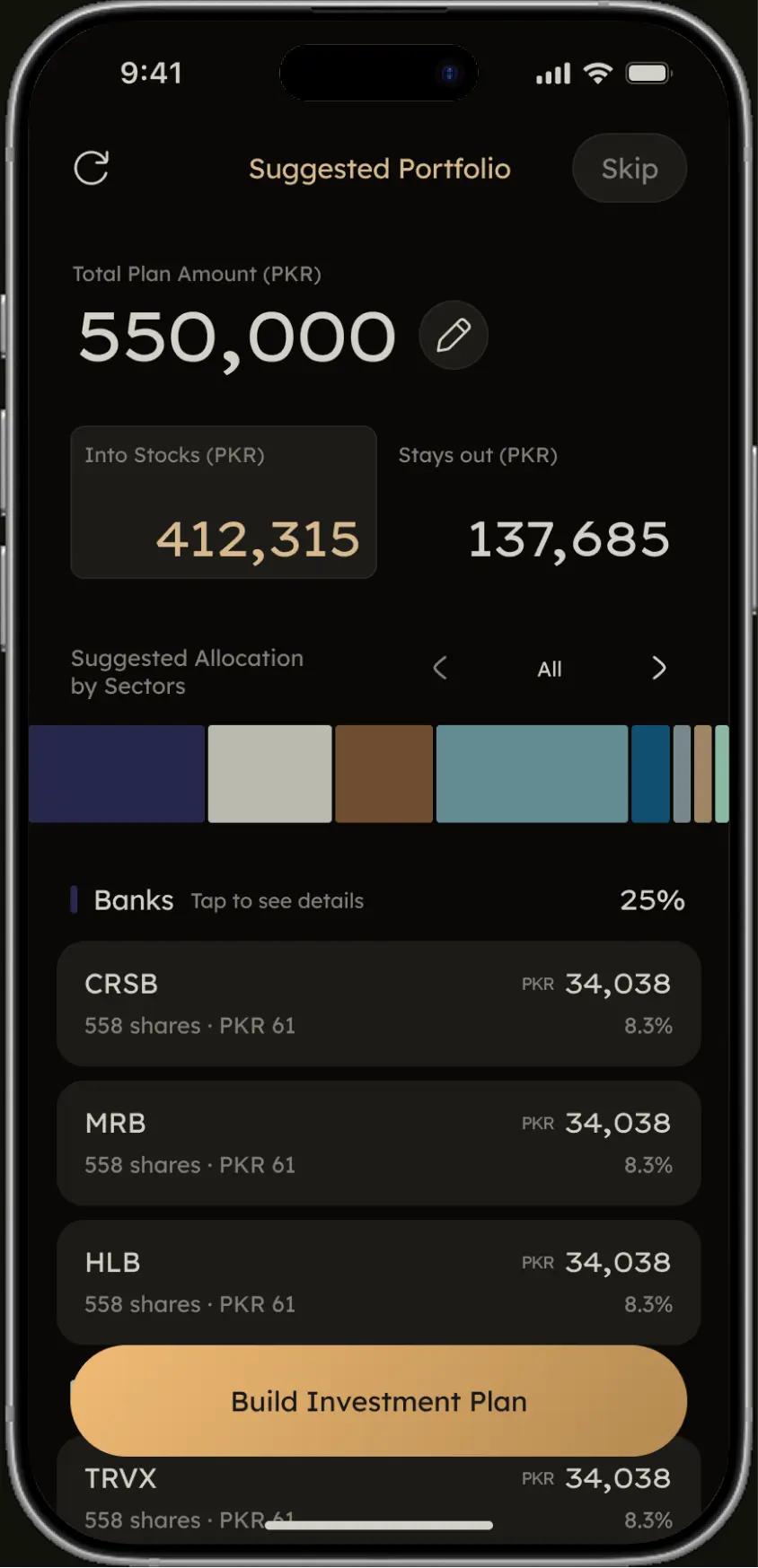Build Investment Plan
The height and width of the screenshot is (1568, 758).
379,1401
